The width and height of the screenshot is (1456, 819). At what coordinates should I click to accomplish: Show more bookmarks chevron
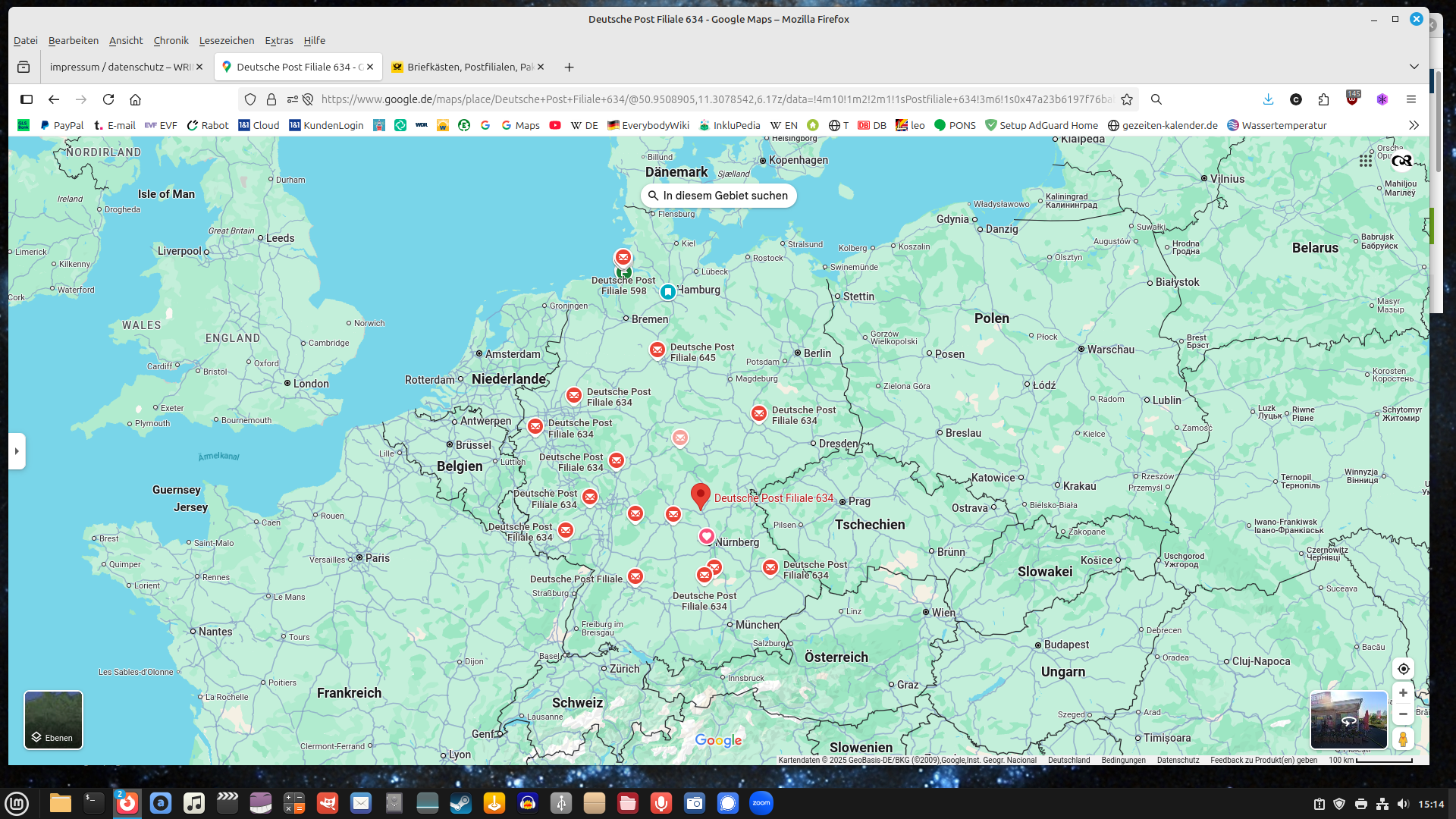coord(1414,125)
